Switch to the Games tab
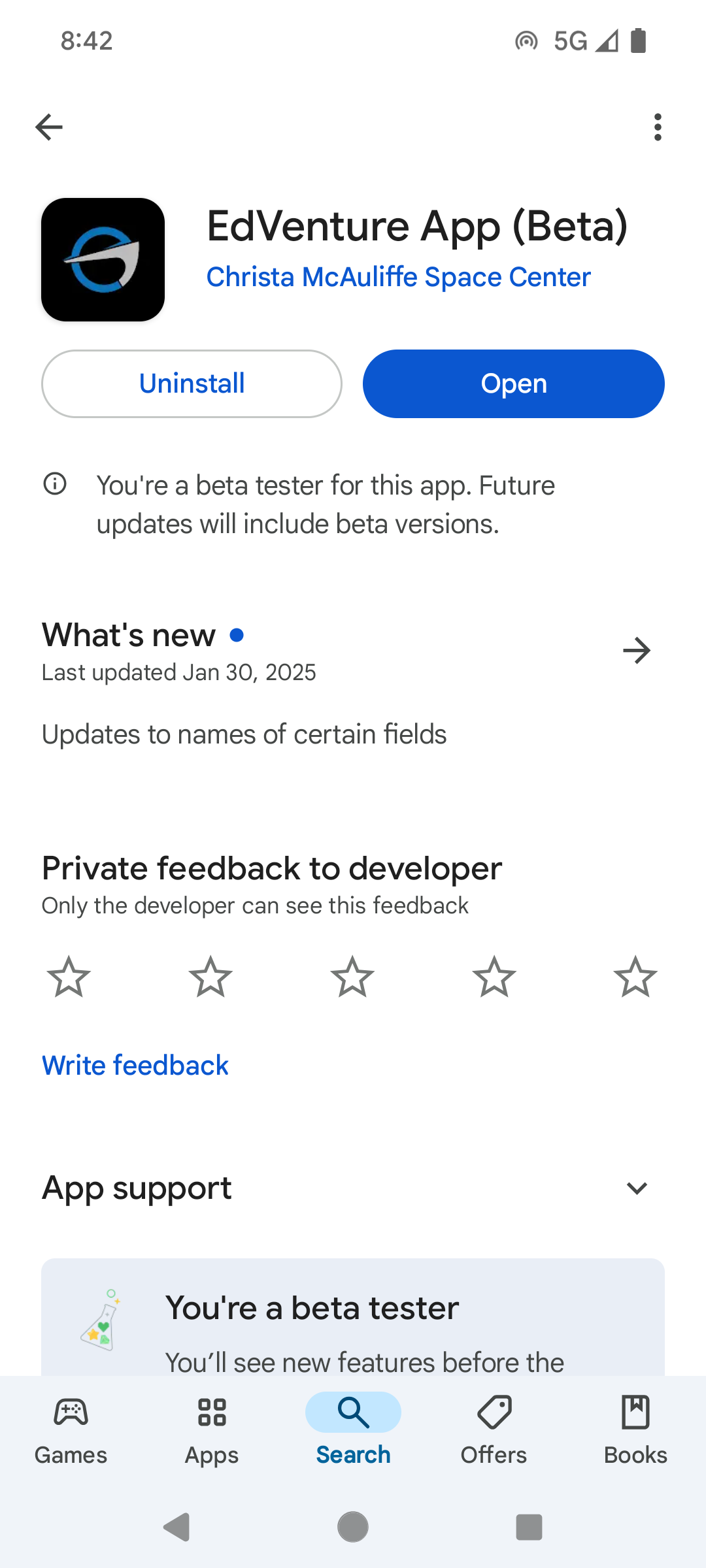The width and height of the screenshot is (706, 1568). pyautogui.click(x=71, y=1429)
